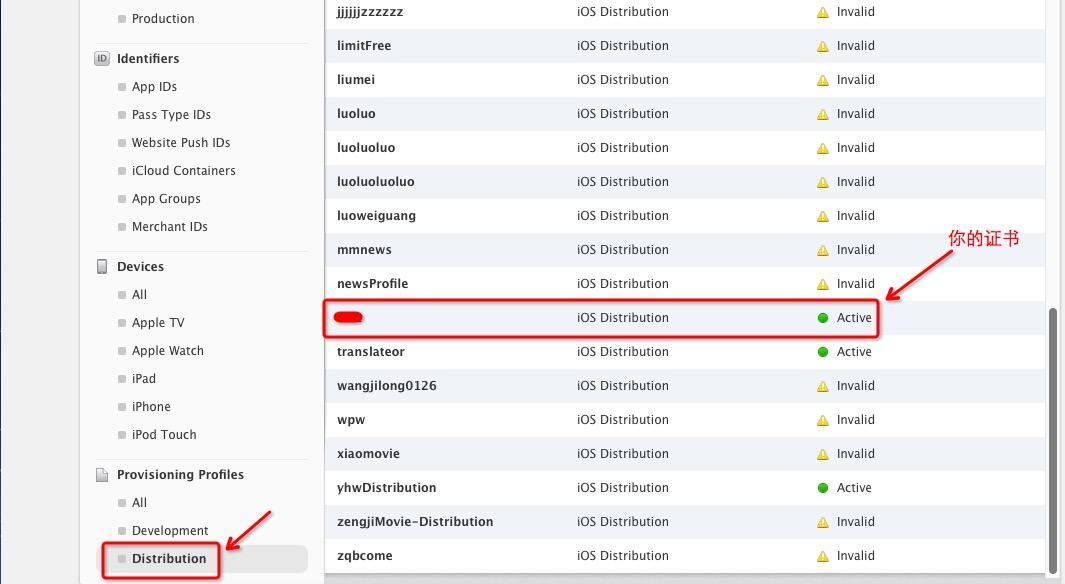The image size is (1065, 584).
Task: Click Invalid warning icon for zqbcome
Action: (823, 556)
